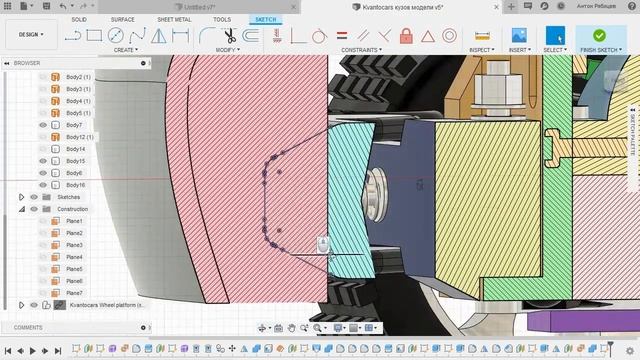Expand the Sketches folder in browser
Image resolution: width=640 pixels, height=360 pixels.
pyautogui.click(x=21, y=197)
